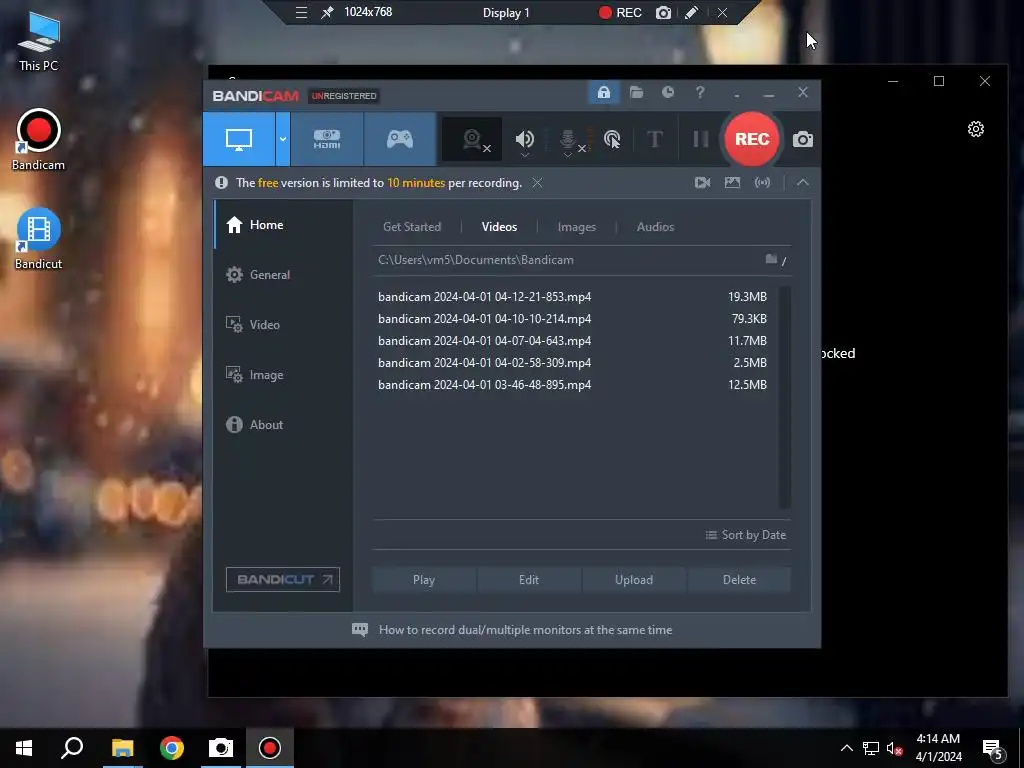The width and height of the screenshot is (1024, 768).
Task: Switch to Get Started tab
Action: point(411,227)
